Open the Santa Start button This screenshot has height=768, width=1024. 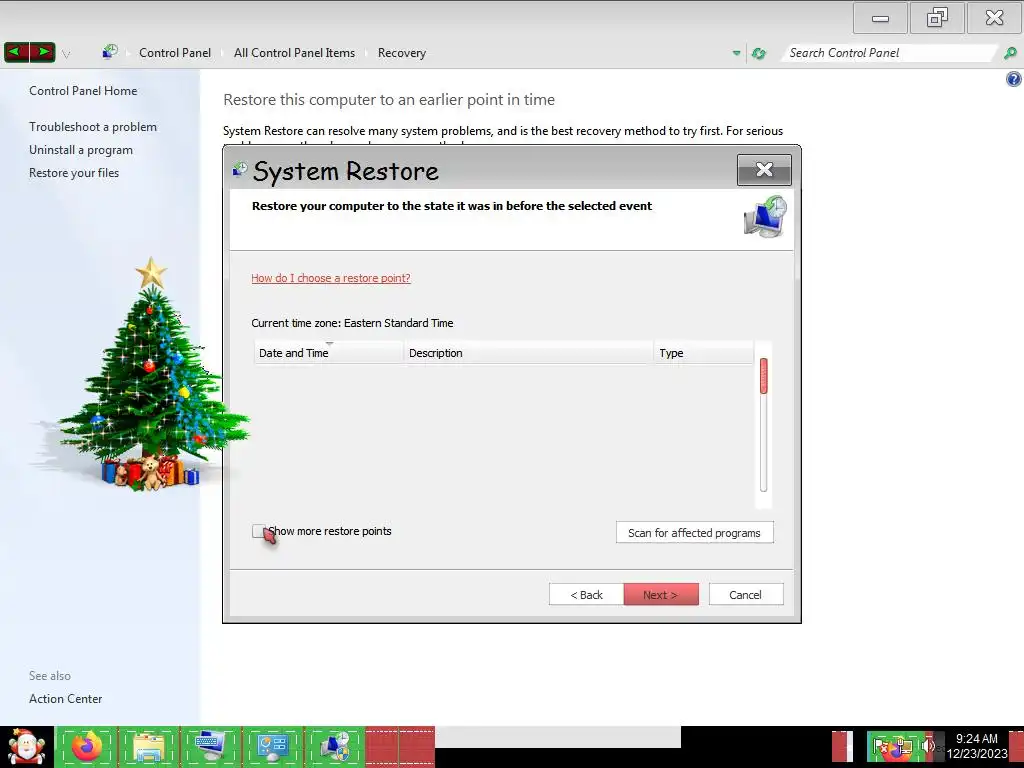(x=26, y=746)
